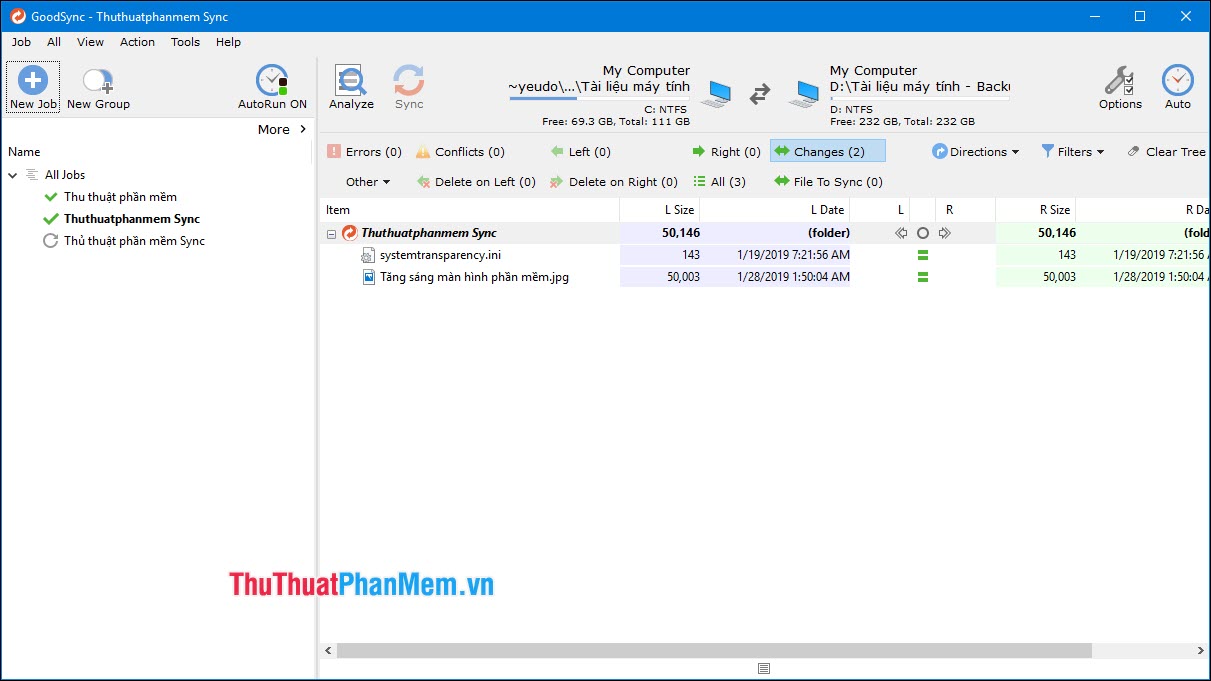Open the Tools menu
Screen dimensions: 1211x681
pyautogui.click(x=185, y=42)
